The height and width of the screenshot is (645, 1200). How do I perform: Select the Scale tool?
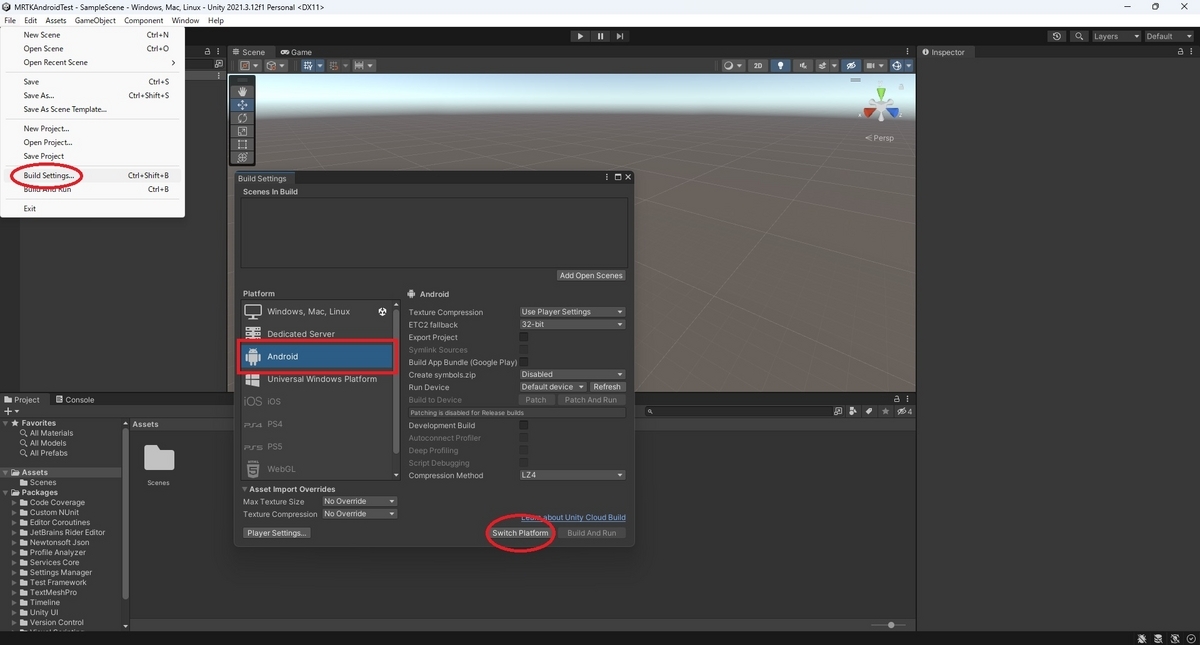241,130
